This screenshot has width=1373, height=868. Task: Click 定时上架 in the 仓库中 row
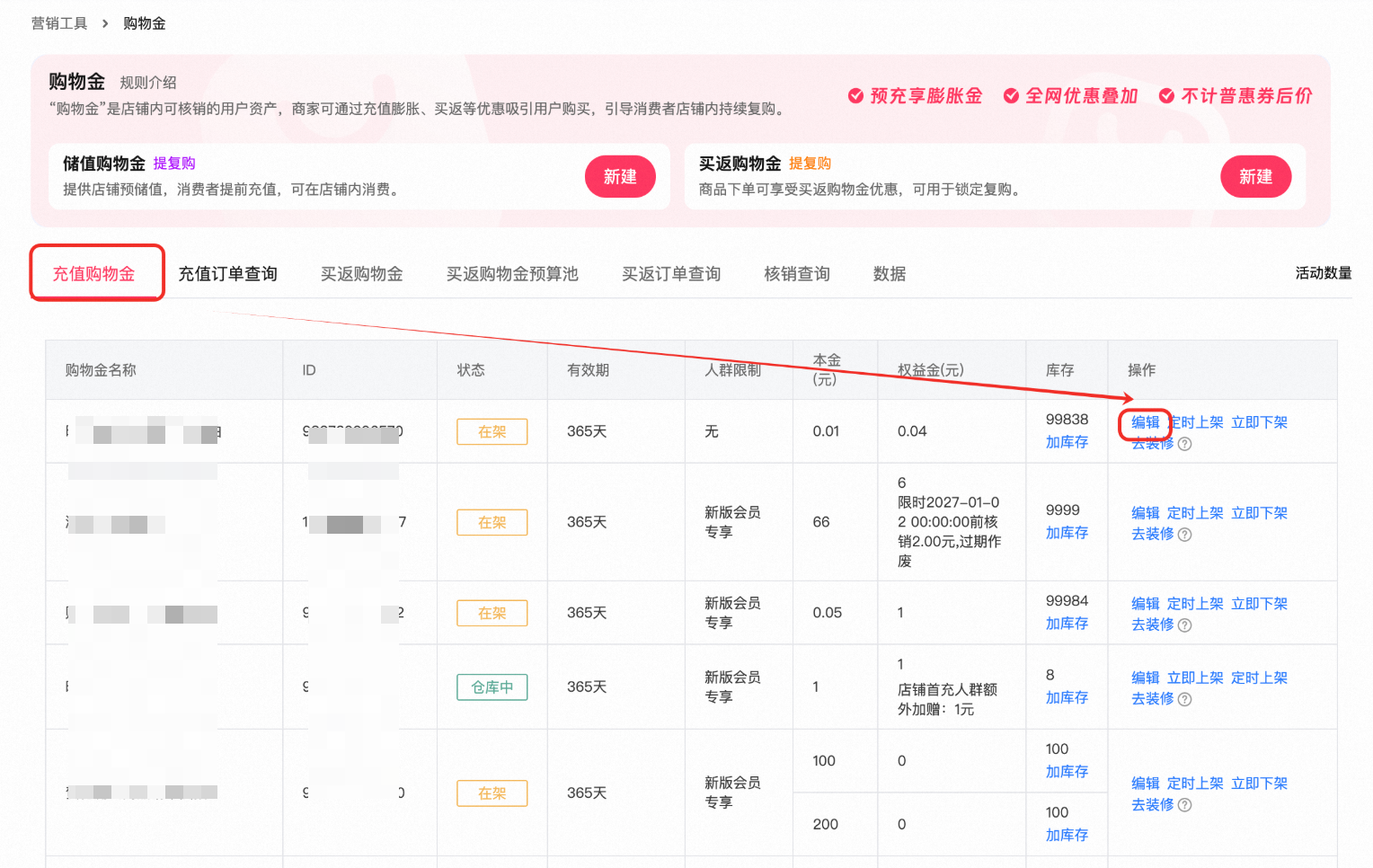tap(1259, 678)
